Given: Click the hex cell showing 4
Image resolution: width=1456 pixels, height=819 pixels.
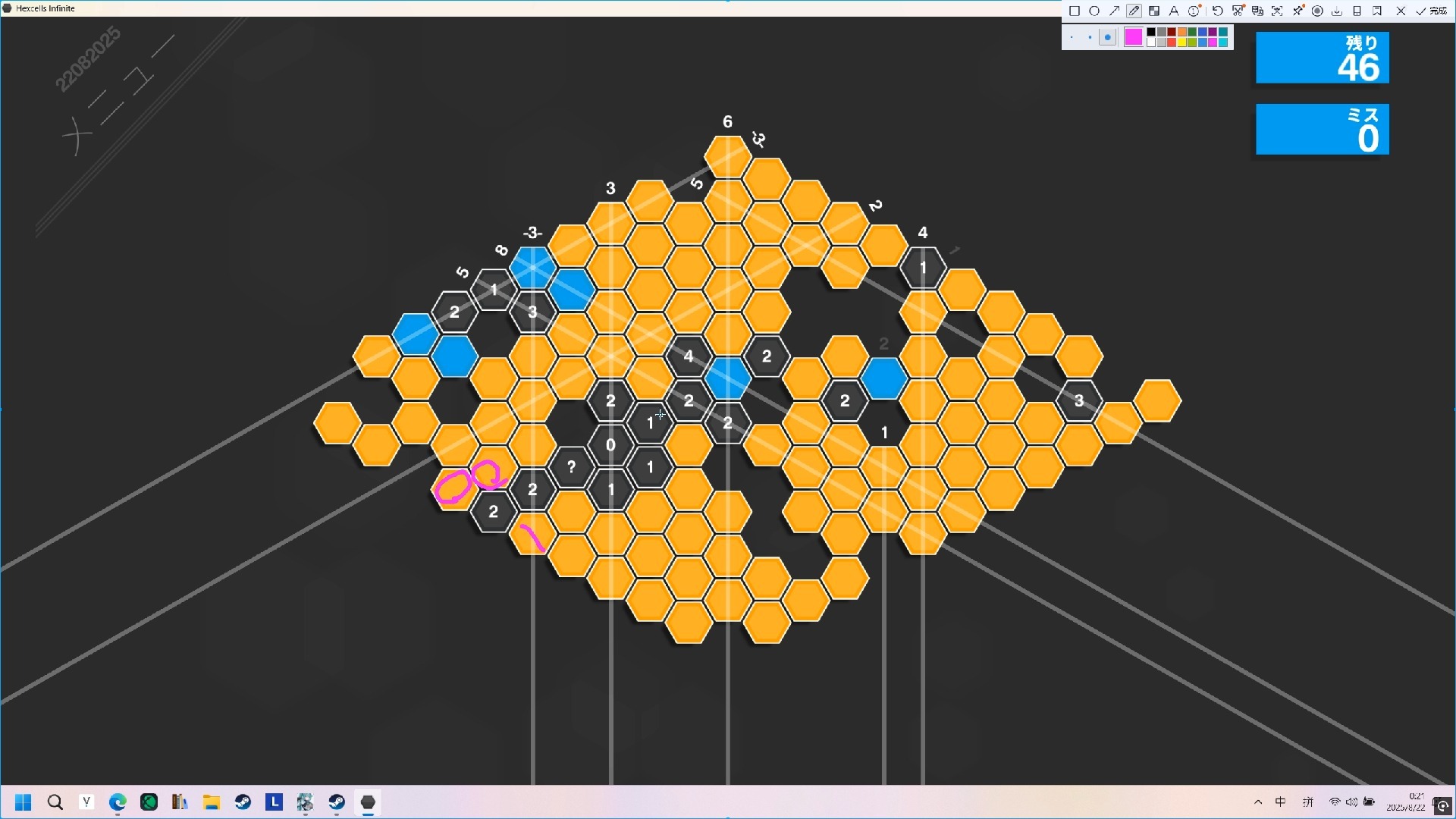Looking at the screenshot, I should pyautogui.click(x=689, y=356).
